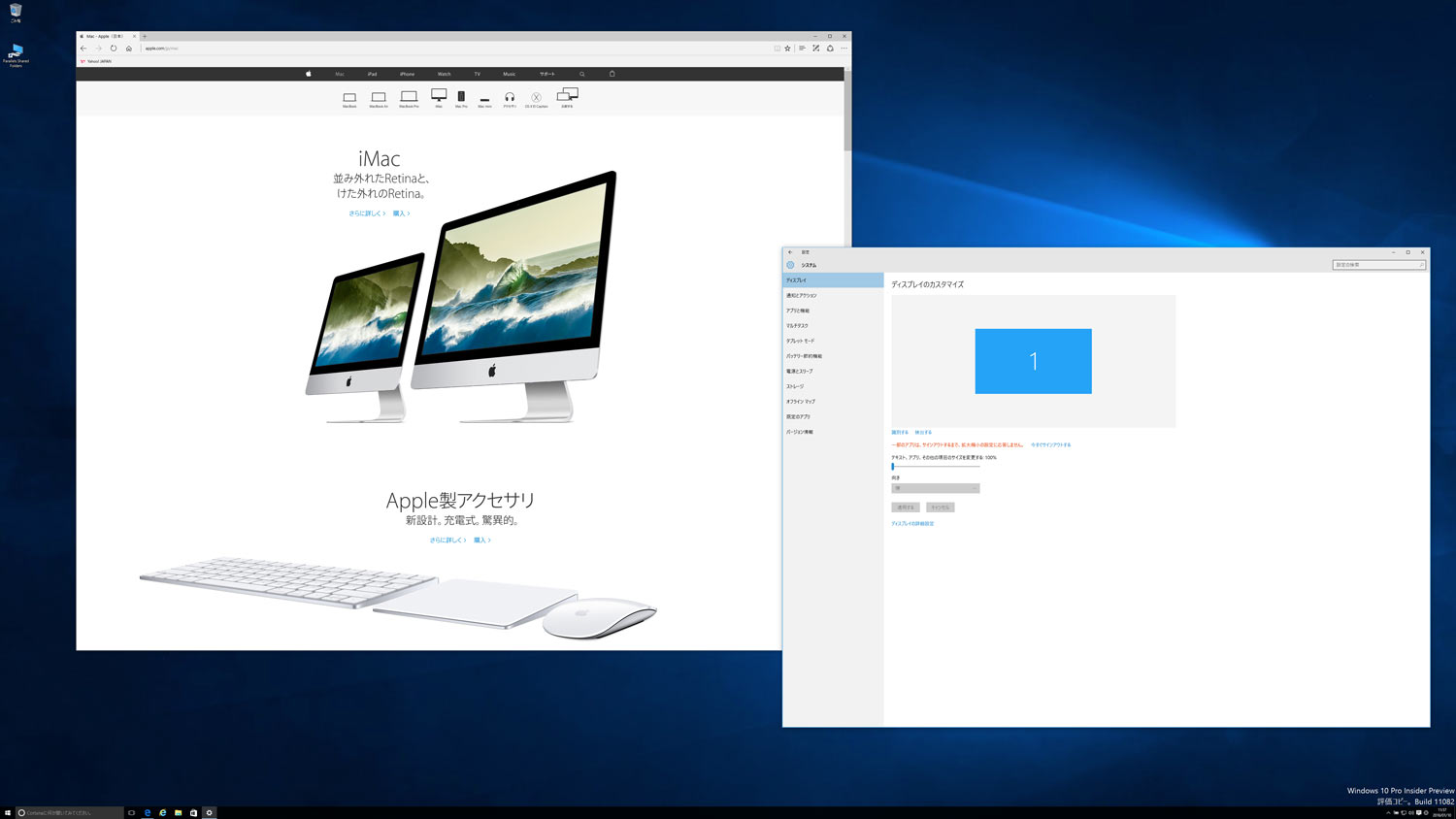Select 既定のアプリ in Settings sidebar
This screenshot has height=819, width=1456.
pos(833,416)
